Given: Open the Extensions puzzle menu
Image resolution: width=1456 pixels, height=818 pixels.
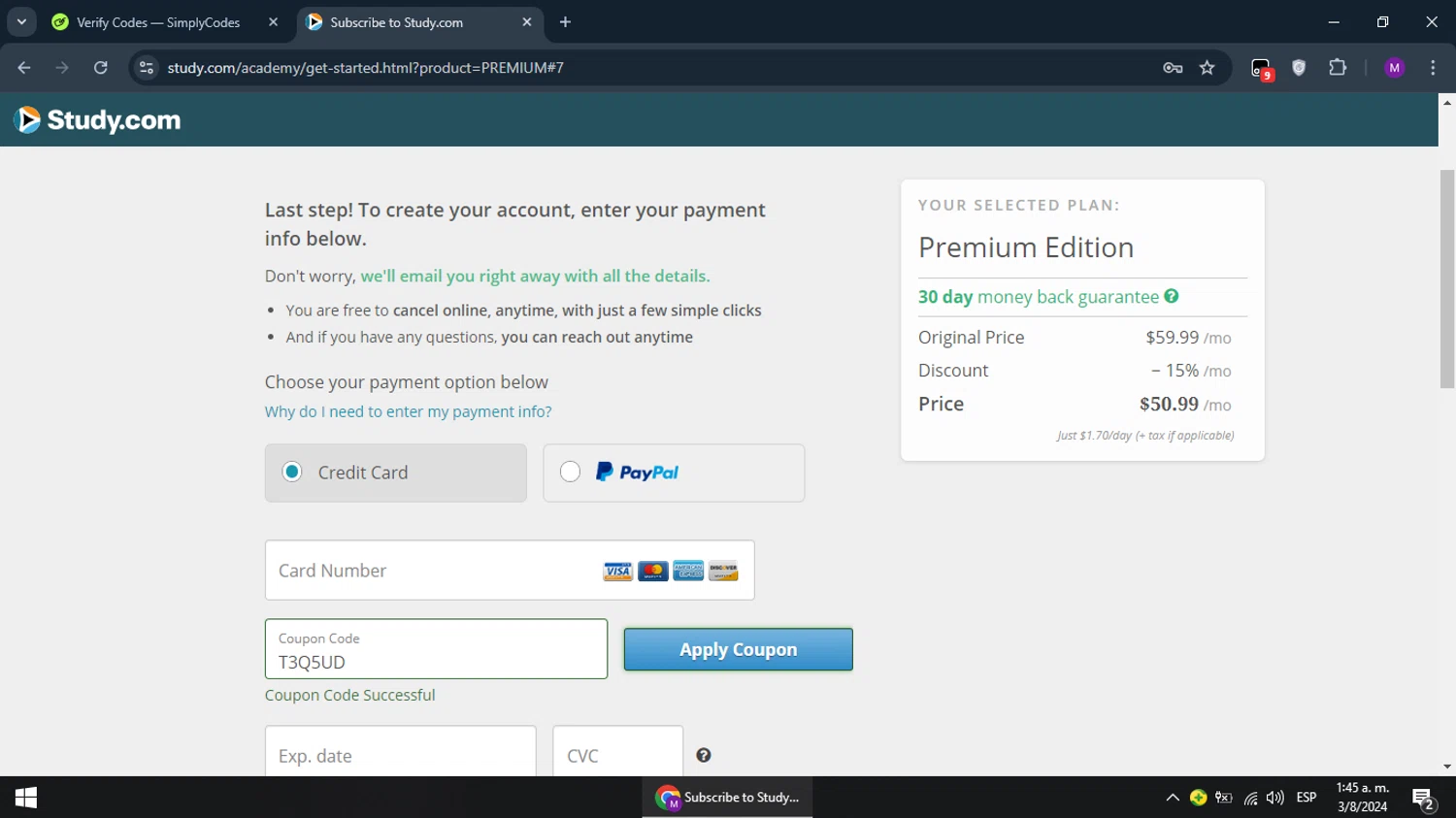Looking at the screenshot, I should [1338, 68].
